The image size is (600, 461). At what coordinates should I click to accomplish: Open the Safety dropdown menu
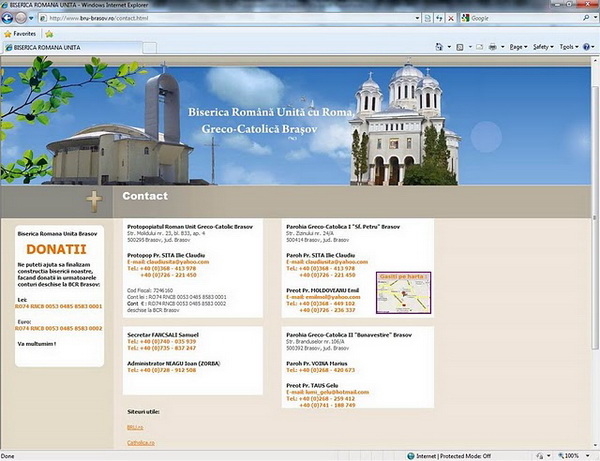543,47
